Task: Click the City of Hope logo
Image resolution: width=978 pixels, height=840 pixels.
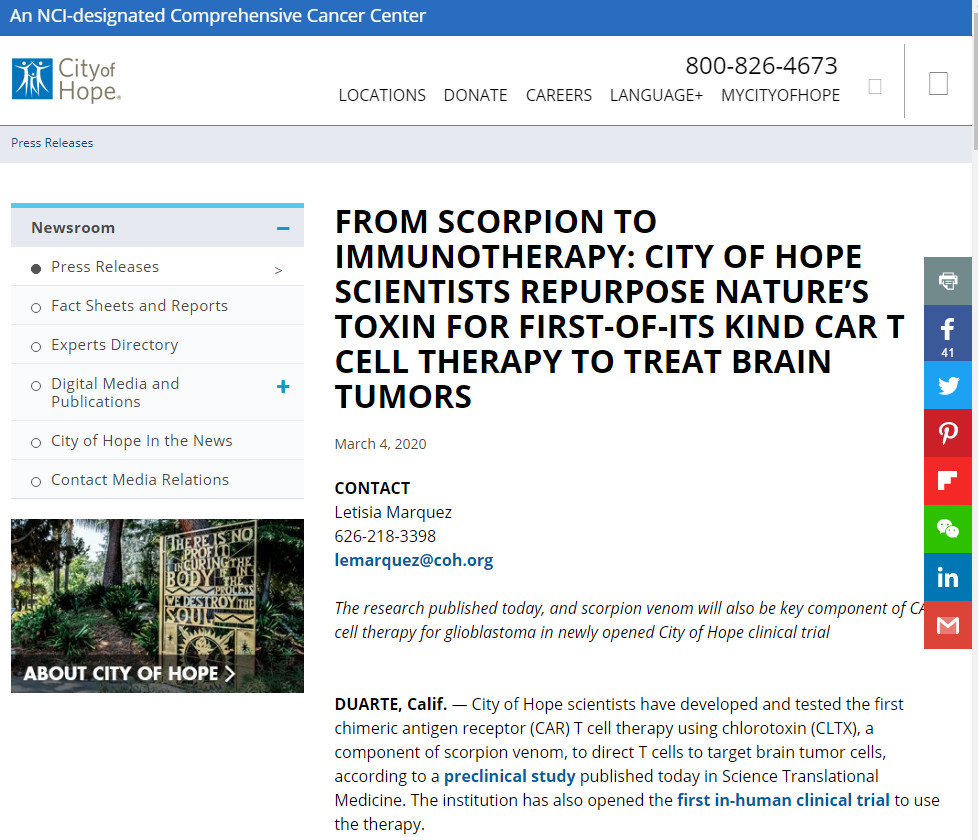Action: [66, 80]
